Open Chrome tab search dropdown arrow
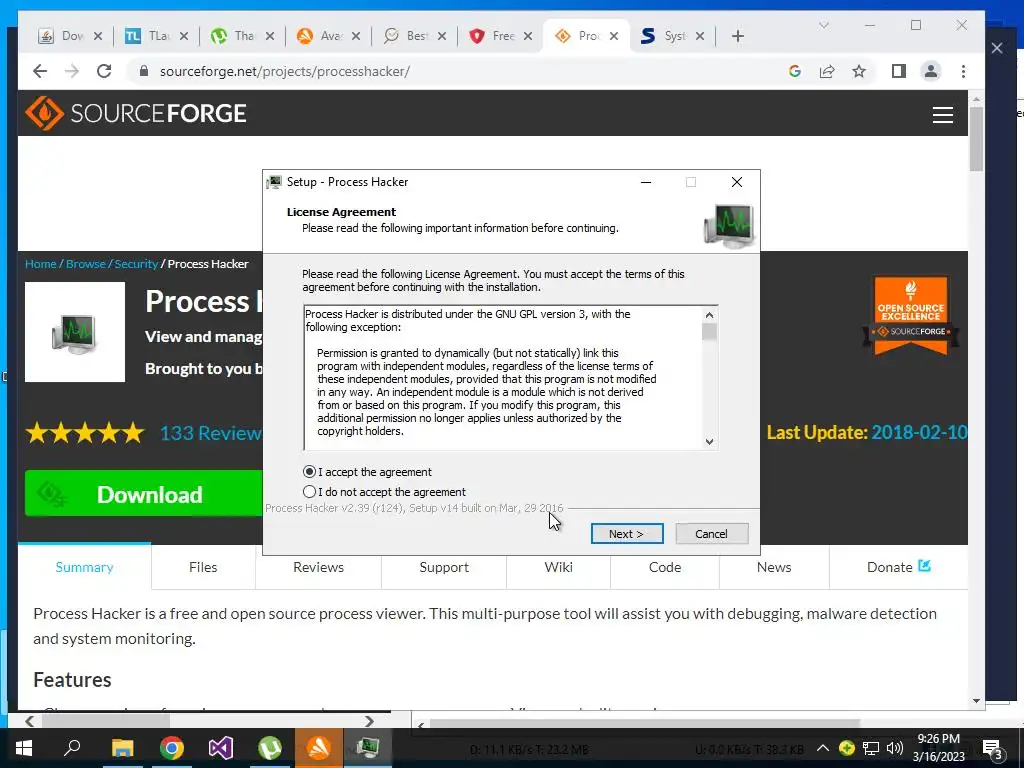Viewport: 1024px width, 768px height. (x=824, y=25)
